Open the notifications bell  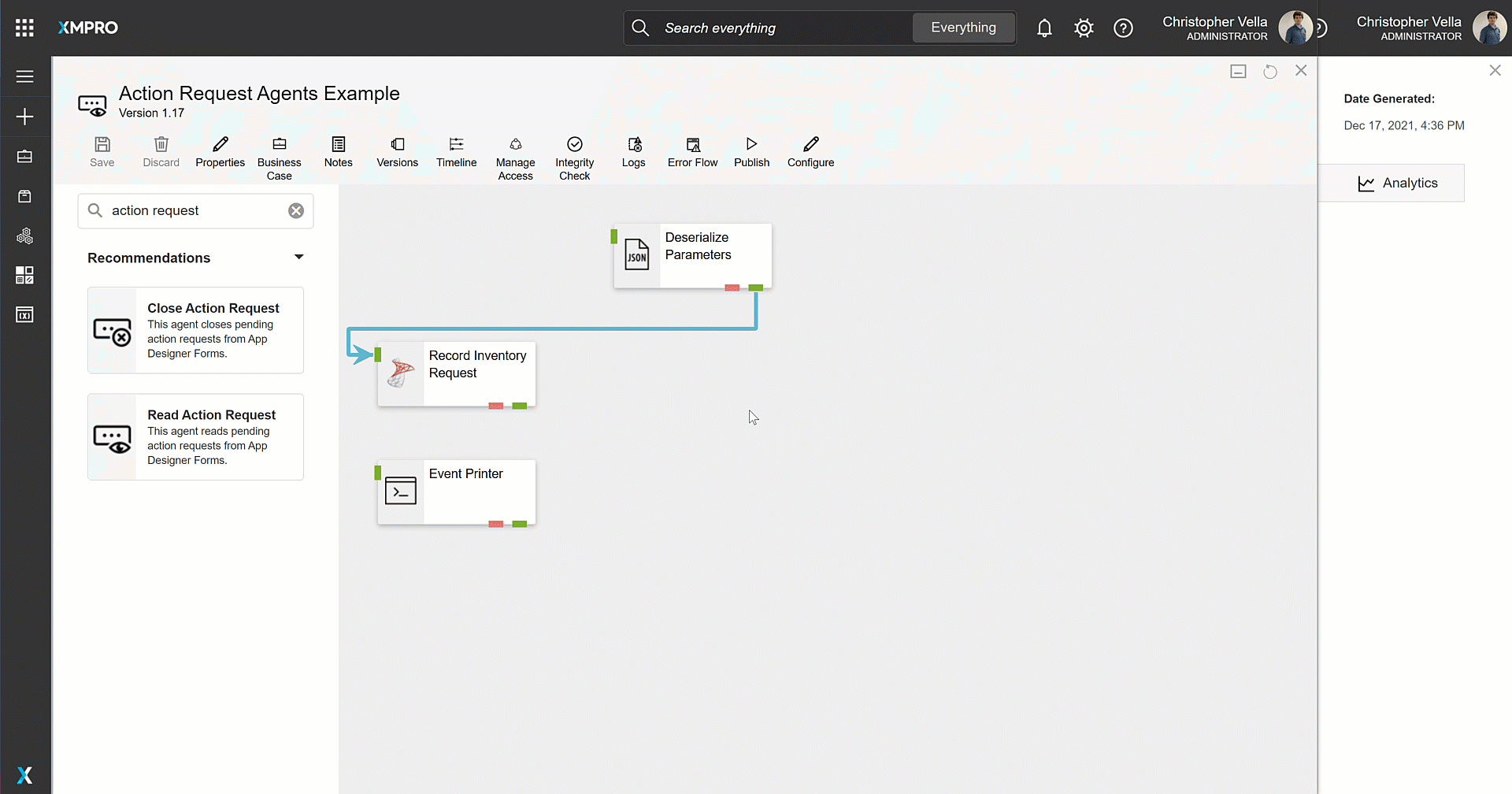tap(1044, 28)
